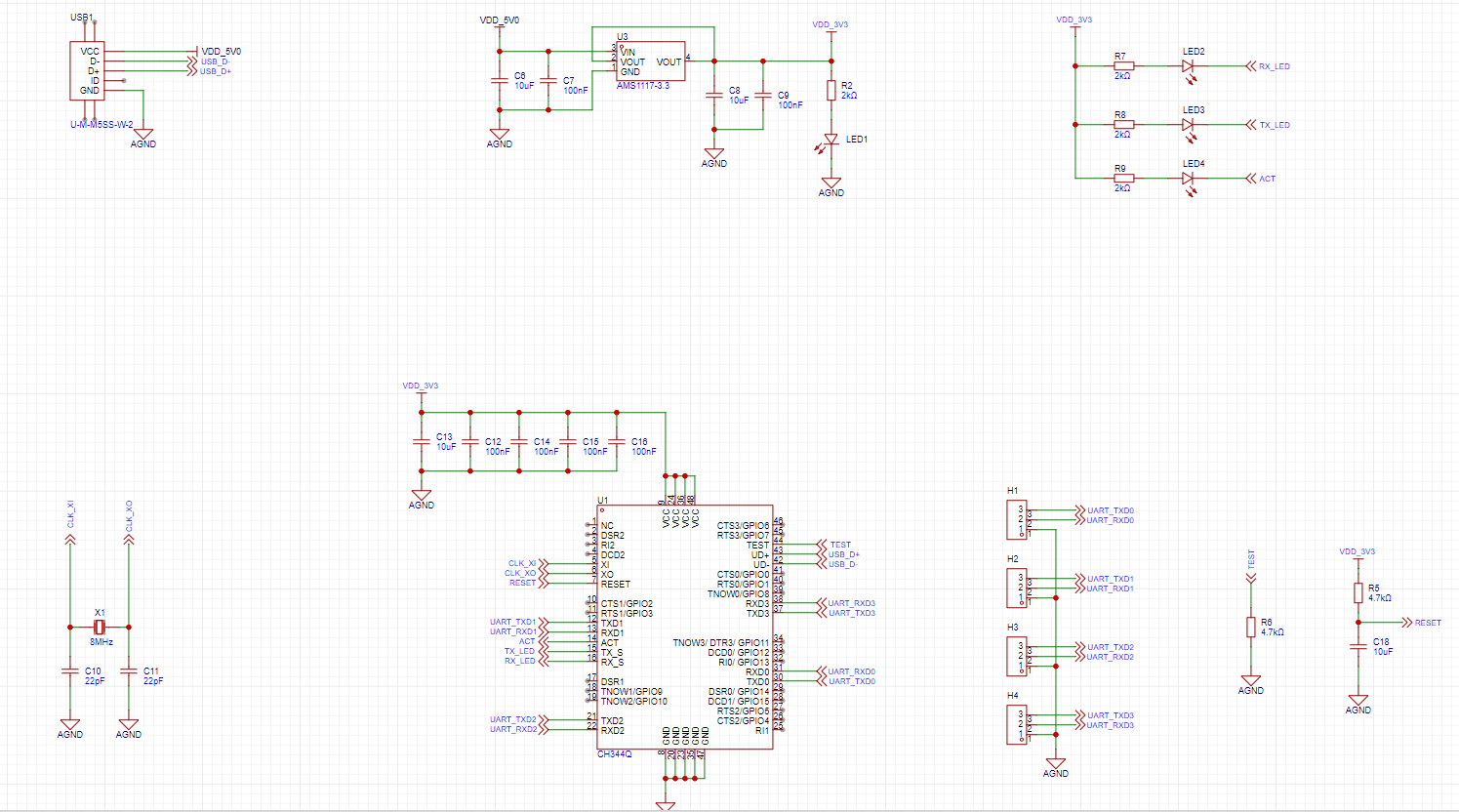Select the H4 header symbol
The width and height of the screenshot is (1459, 812).
[1016, 725]
